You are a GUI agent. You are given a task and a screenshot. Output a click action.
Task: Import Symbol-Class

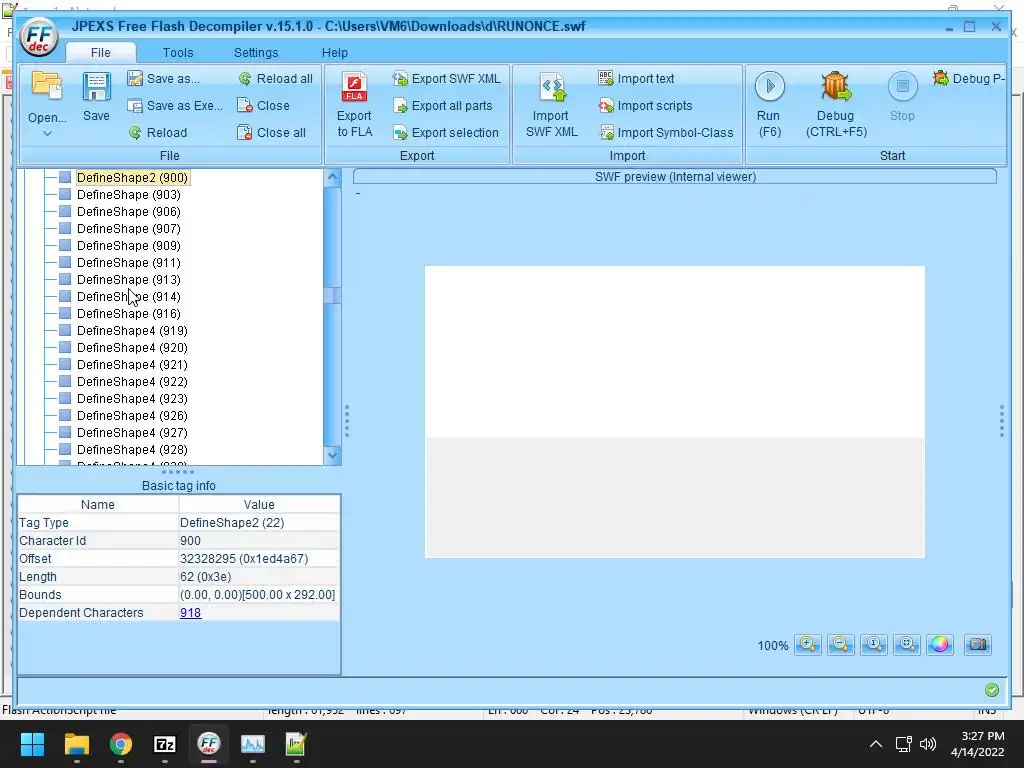[x=666, y=133]
